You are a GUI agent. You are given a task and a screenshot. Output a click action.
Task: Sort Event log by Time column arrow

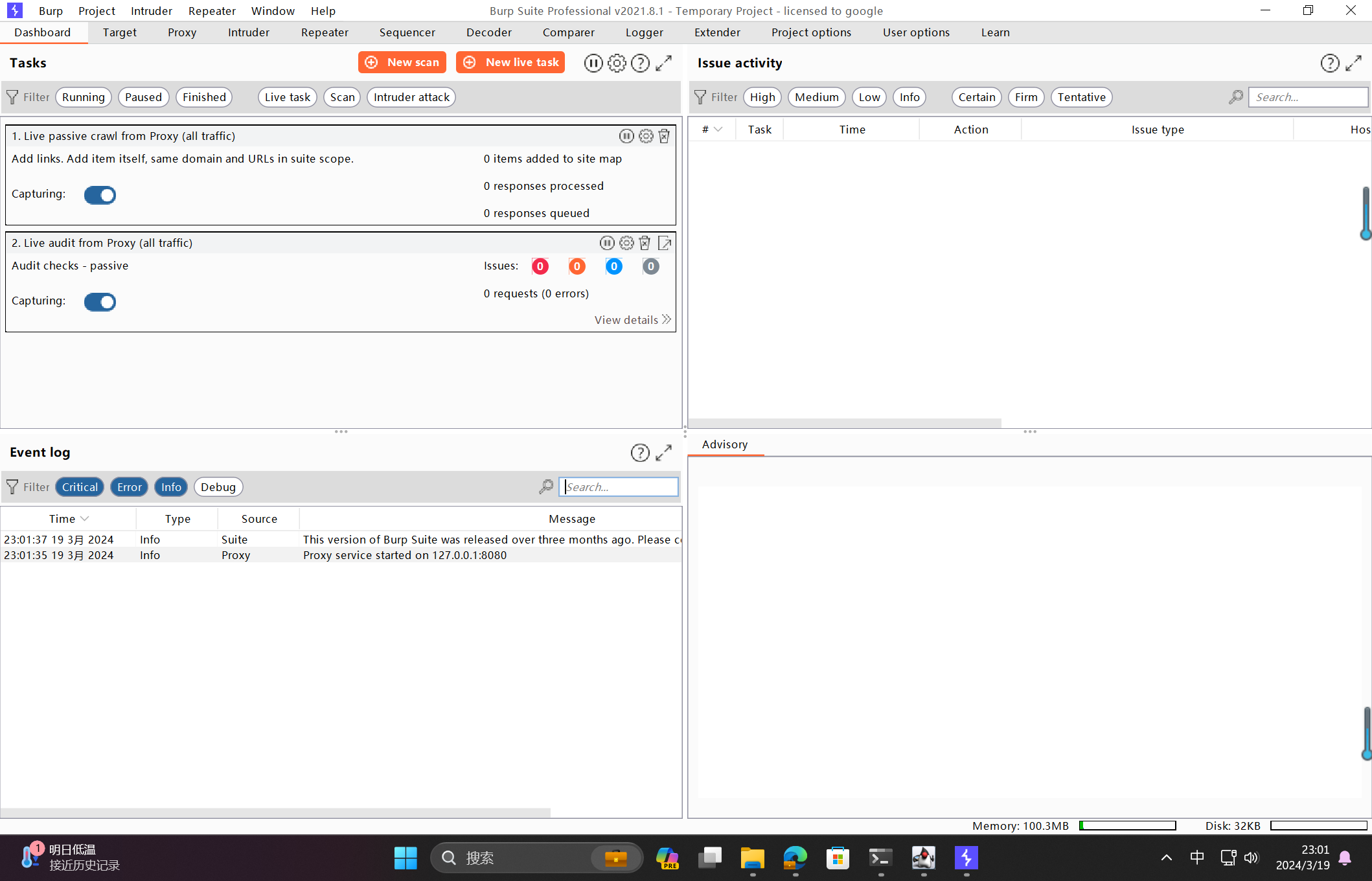(84, 519)
